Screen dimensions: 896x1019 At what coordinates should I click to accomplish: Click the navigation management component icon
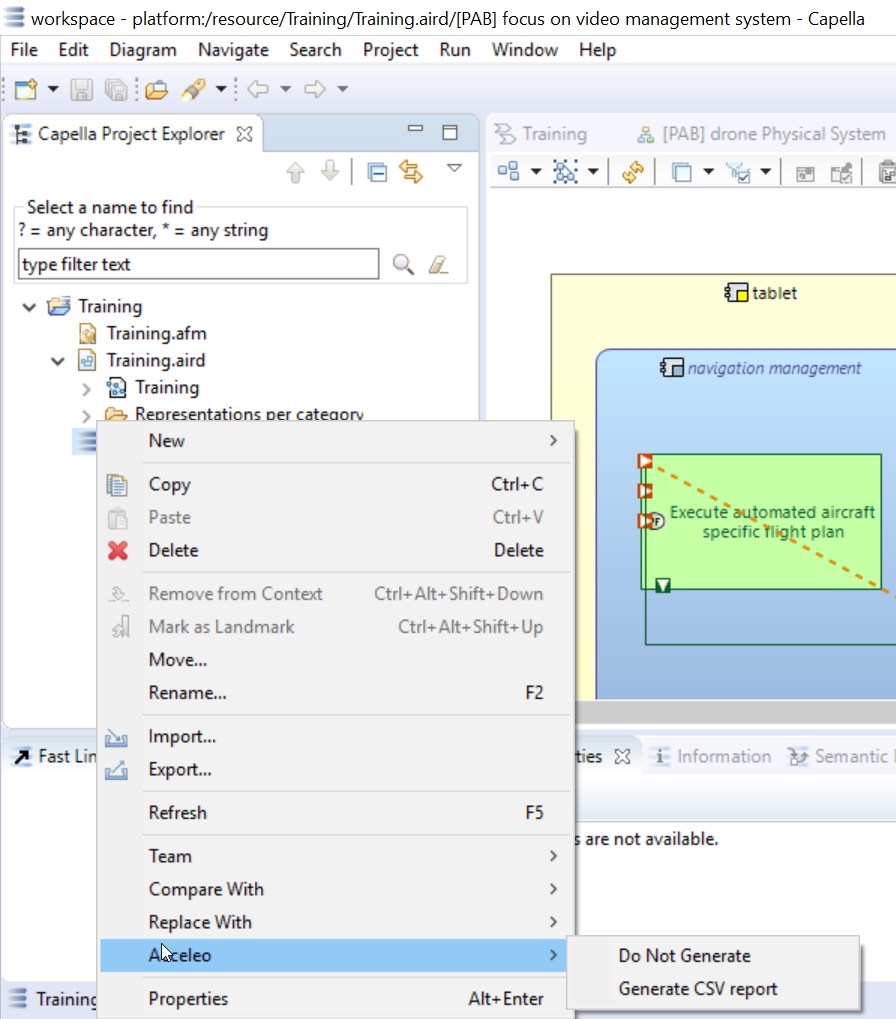pyautogui.click(x=672, y=368)
